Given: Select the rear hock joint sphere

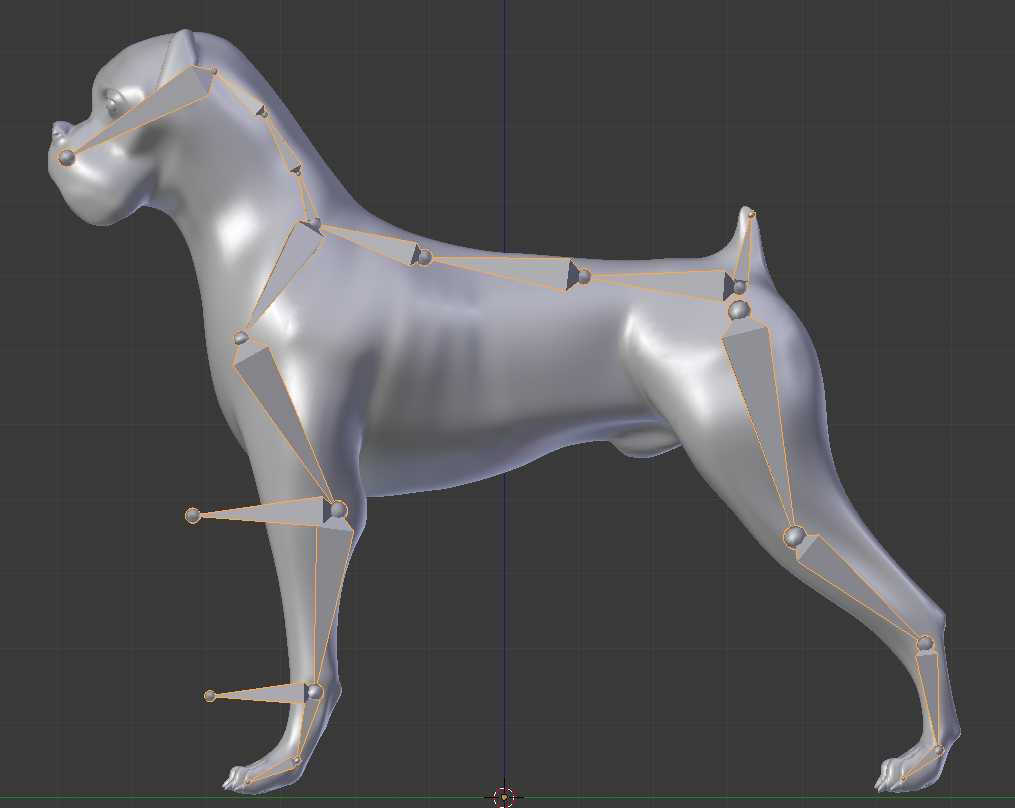Looking at the screenshot, I should (925, 645).
